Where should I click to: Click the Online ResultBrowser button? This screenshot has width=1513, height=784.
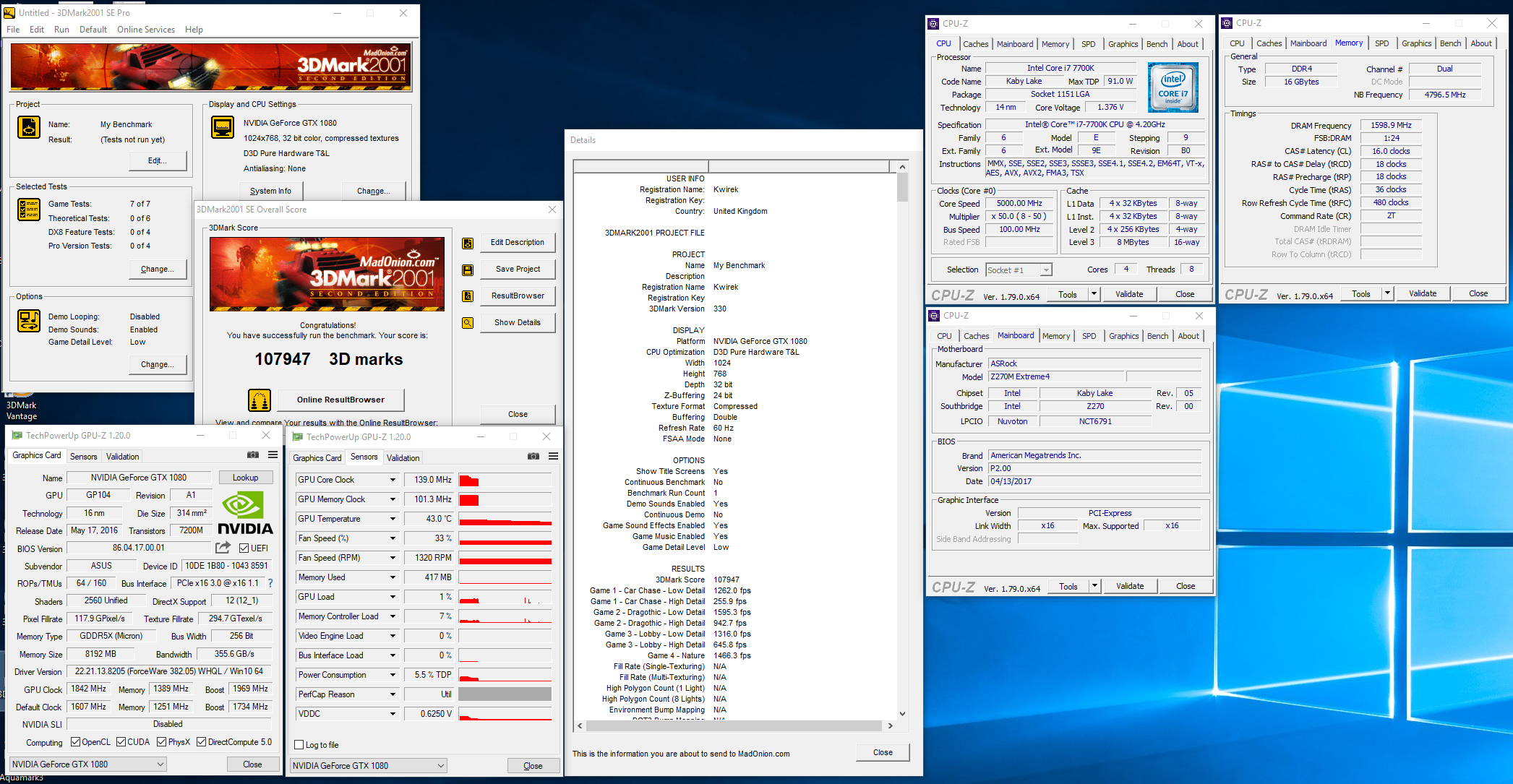[x=340, y=400]
